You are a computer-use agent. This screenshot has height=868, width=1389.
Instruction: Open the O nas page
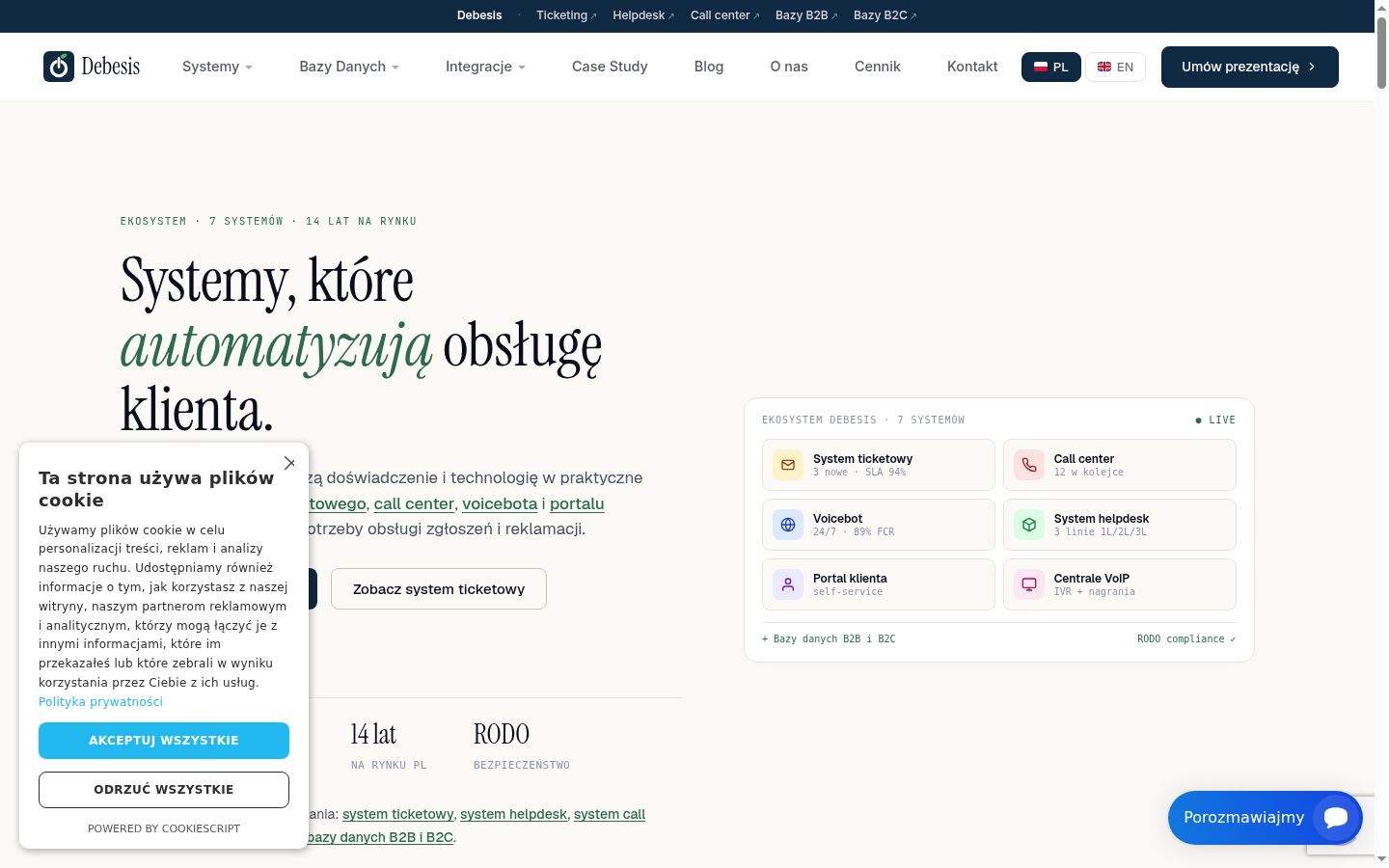(x=789, y=67)
